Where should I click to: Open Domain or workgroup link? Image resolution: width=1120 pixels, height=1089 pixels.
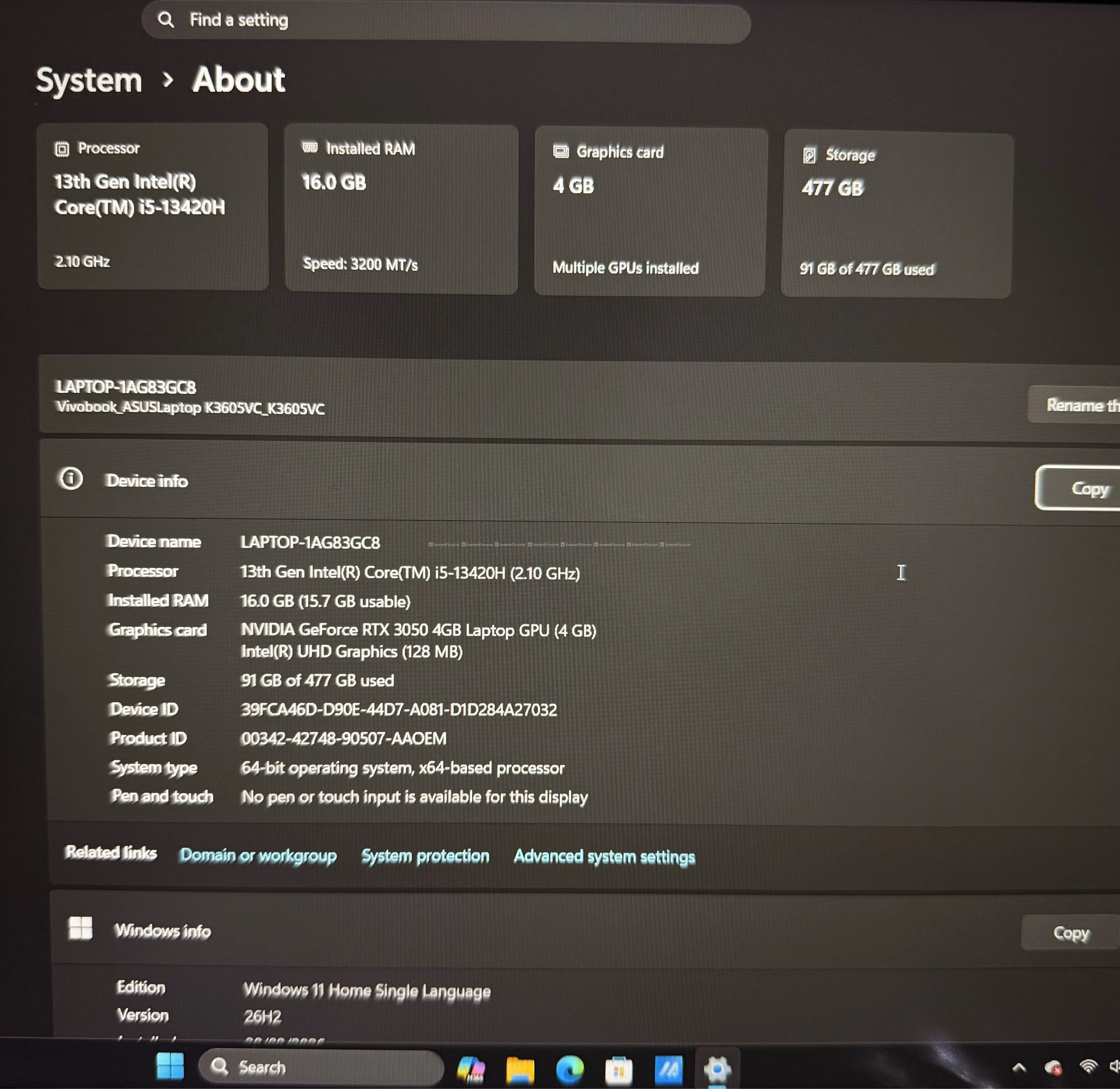pos(258,856)
